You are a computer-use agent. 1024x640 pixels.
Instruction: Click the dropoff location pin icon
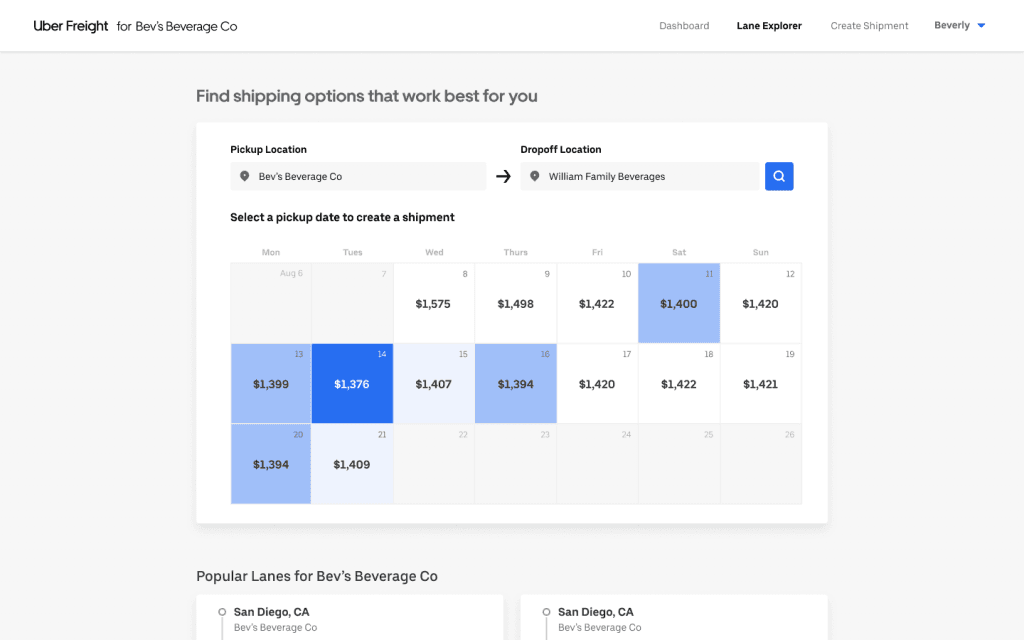point(534,177)
